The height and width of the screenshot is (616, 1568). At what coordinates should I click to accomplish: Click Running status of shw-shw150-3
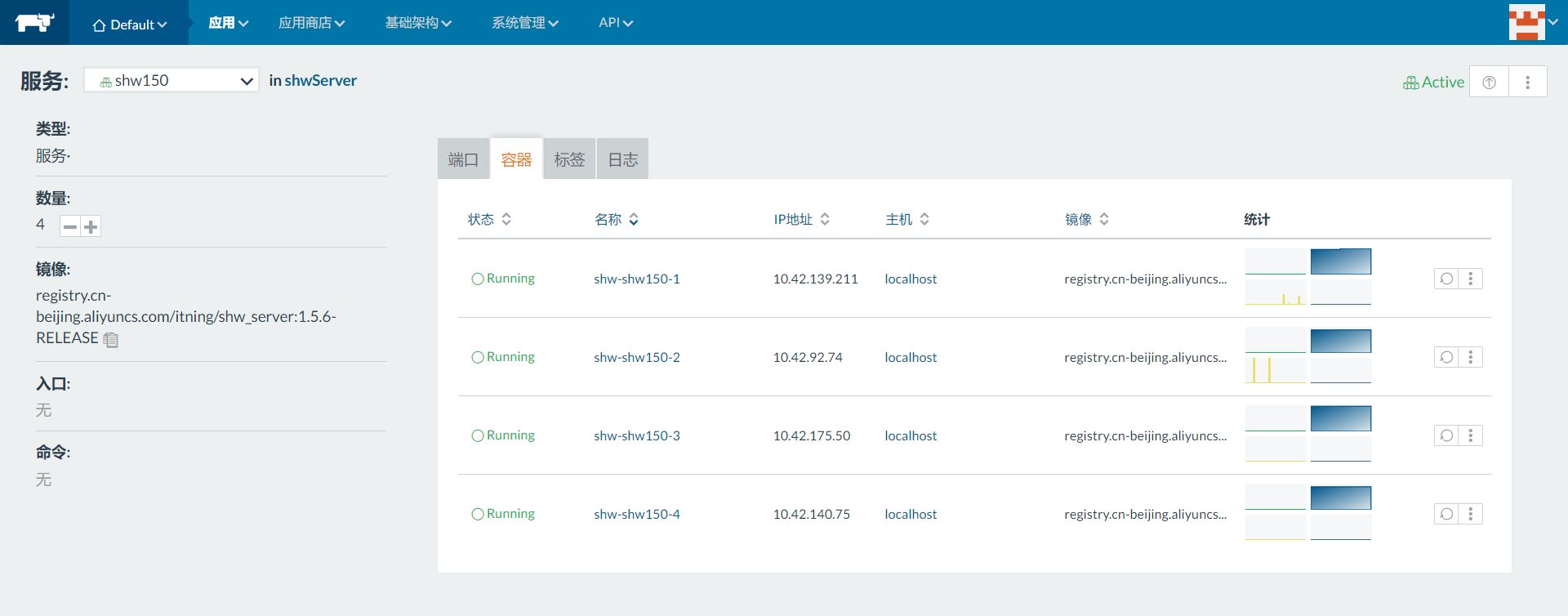point(503,435)
